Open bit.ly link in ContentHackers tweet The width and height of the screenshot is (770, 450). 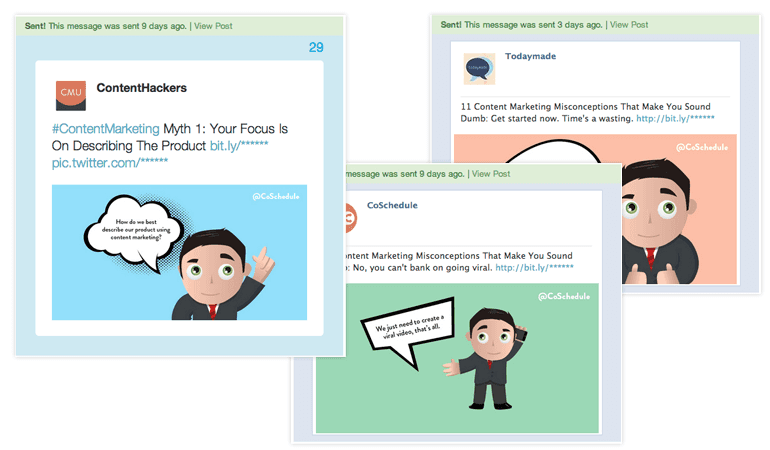pyautogui.click(x=239, y=145)
